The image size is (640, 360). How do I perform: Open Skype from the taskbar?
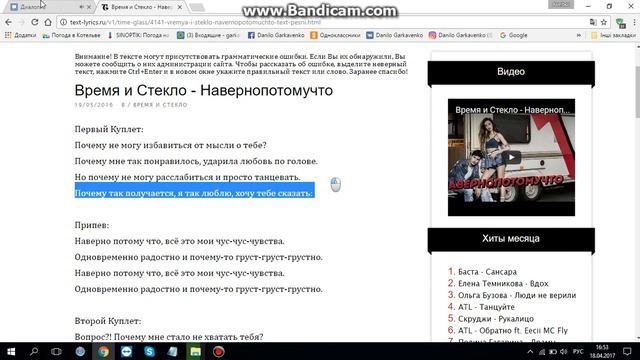(149, 351)
